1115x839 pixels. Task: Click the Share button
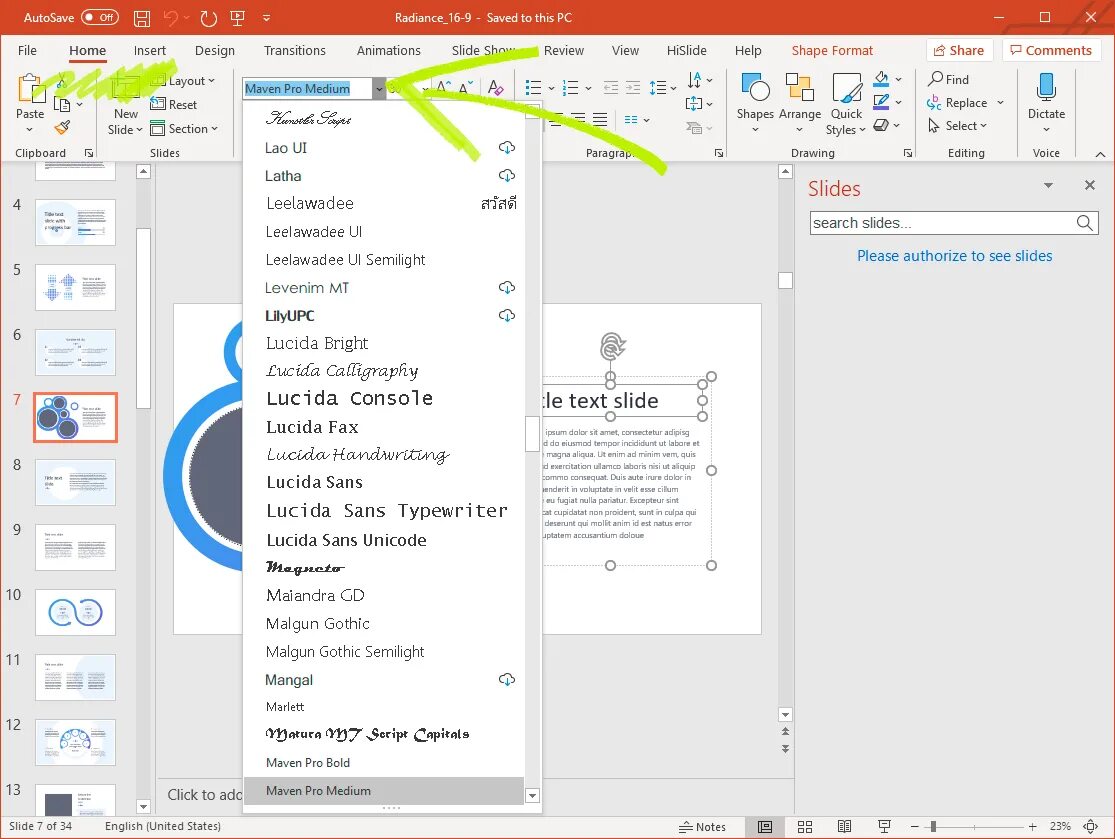(959, 50)
